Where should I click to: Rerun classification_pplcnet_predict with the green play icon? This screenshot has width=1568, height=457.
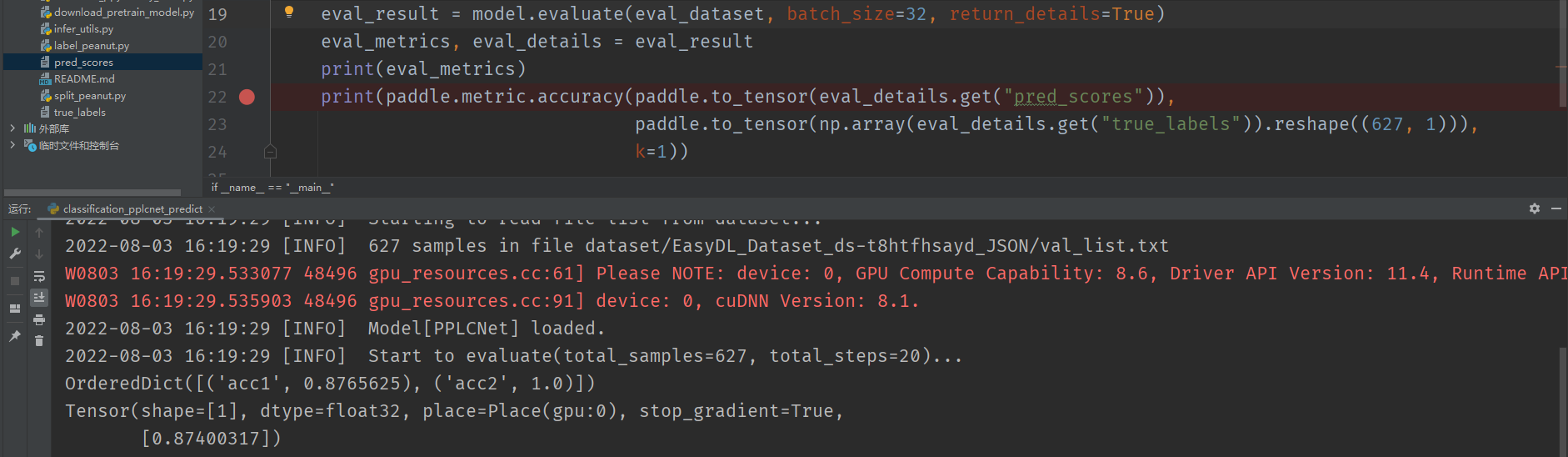point(15,232)
